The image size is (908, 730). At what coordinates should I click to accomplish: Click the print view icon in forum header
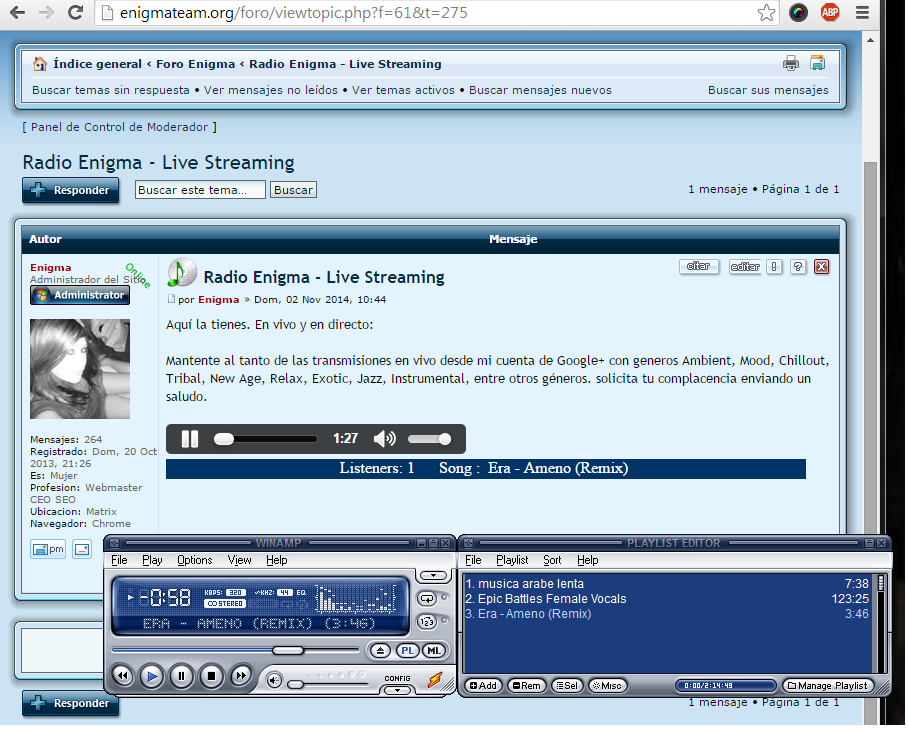pyautogui.click(x=791, y=64)
